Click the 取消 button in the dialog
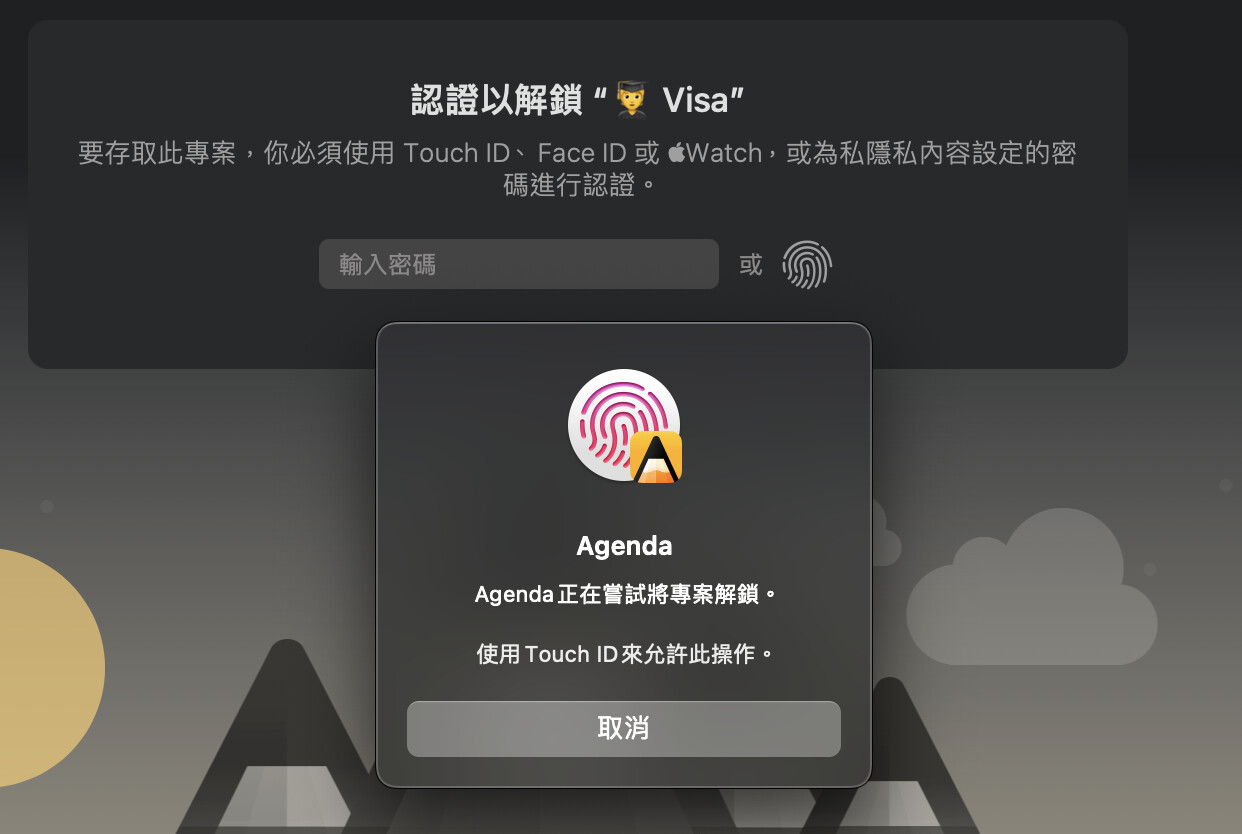The height and width of the screenshot is (834, 1242). pyautogui.click(x=623, y=728)
